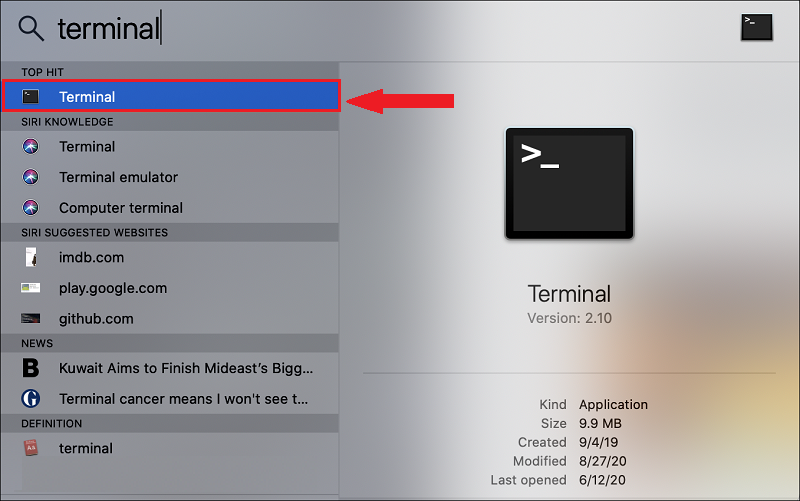Click the Dictionary icon beside 'terminal' definition
The height and width of the screenshot is (501, 800).
(x=31, y=448)
